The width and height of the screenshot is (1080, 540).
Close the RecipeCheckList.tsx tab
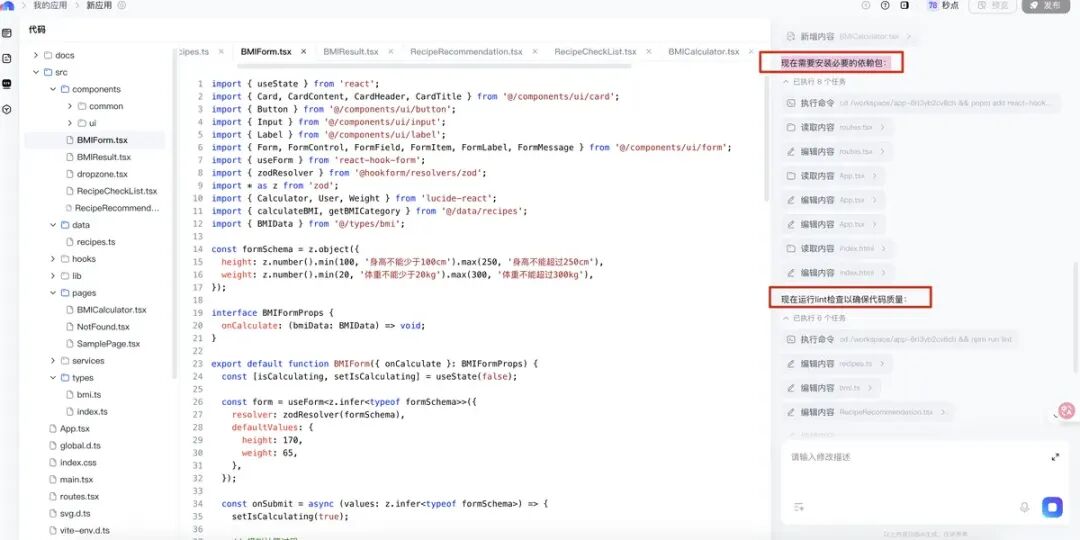(650, 52)
